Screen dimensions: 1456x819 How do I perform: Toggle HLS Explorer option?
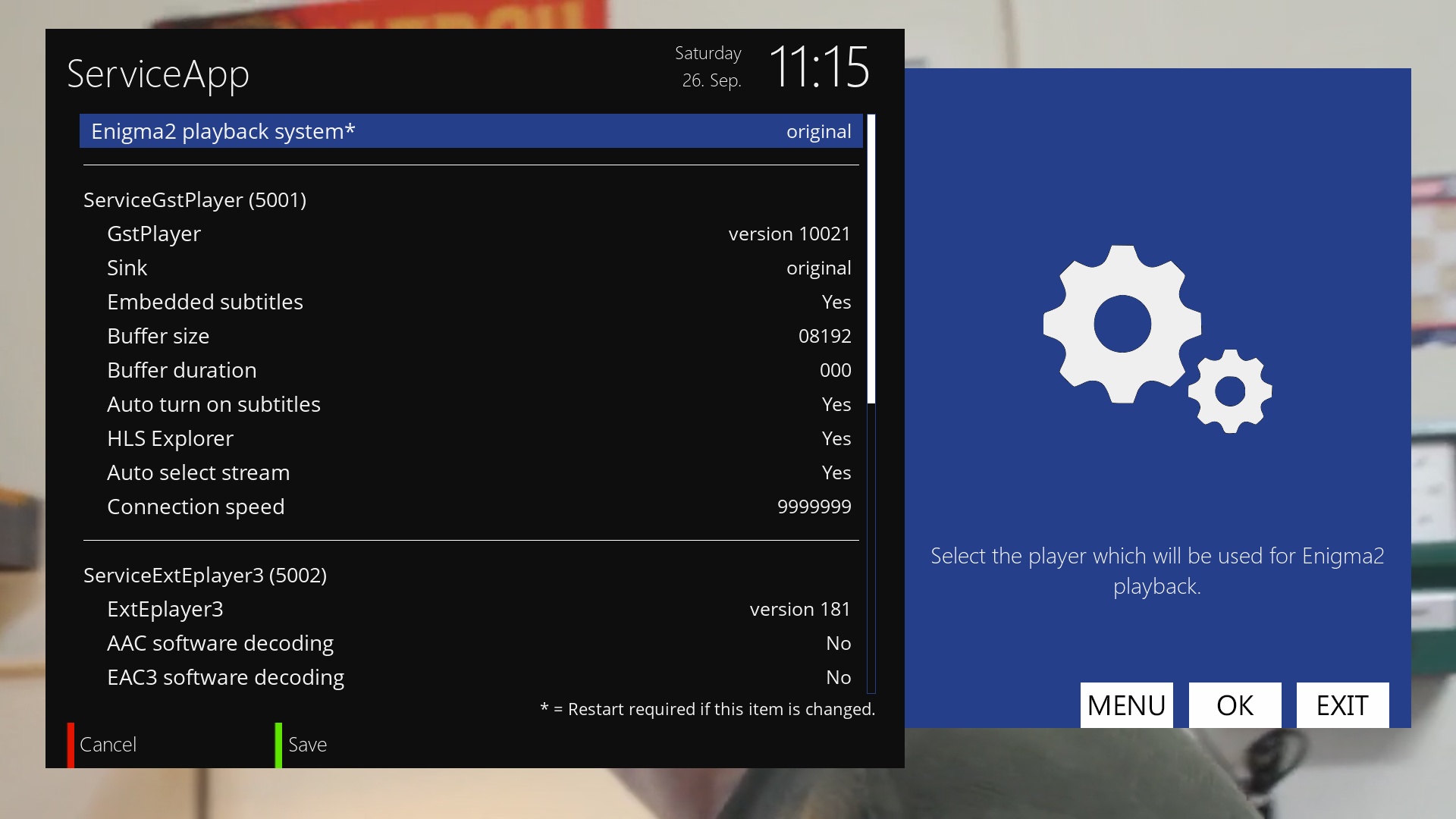[x=471, y=438]
